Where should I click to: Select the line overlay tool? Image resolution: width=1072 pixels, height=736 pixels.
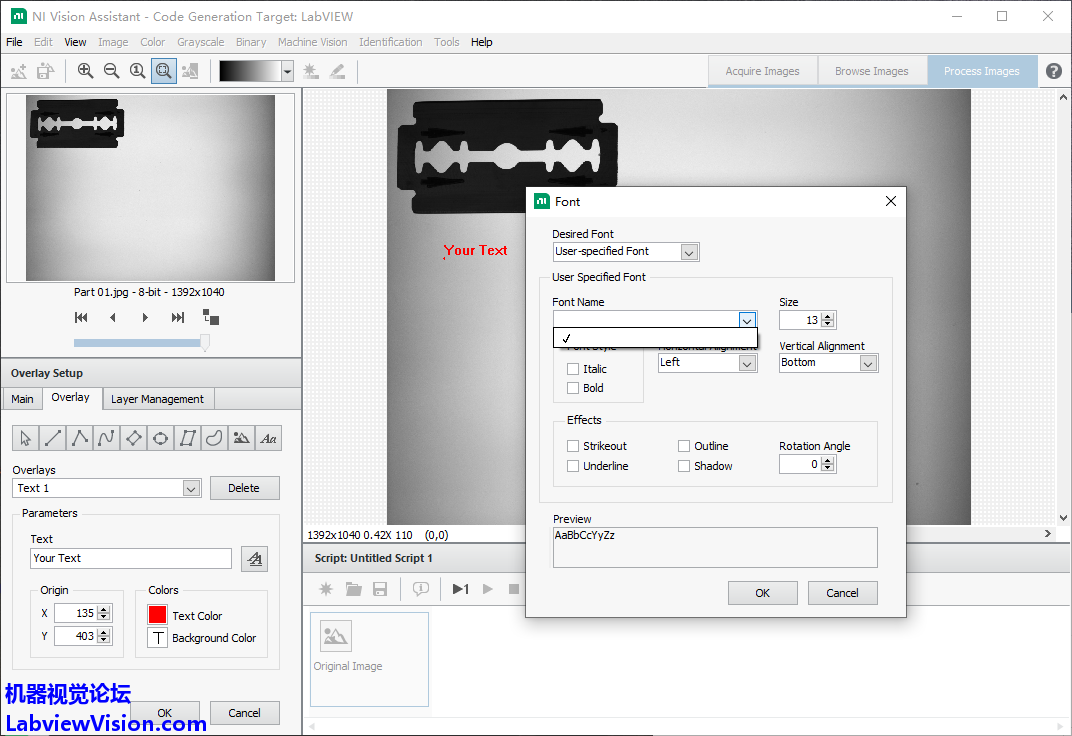pyautogui.click(x=53, y=438)
